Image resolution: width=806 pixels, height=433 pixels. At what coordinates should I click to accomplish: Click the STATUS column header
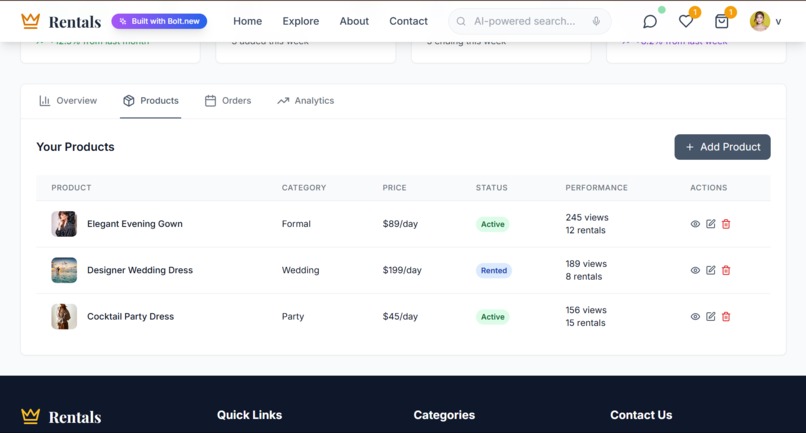tap(491, 188)
